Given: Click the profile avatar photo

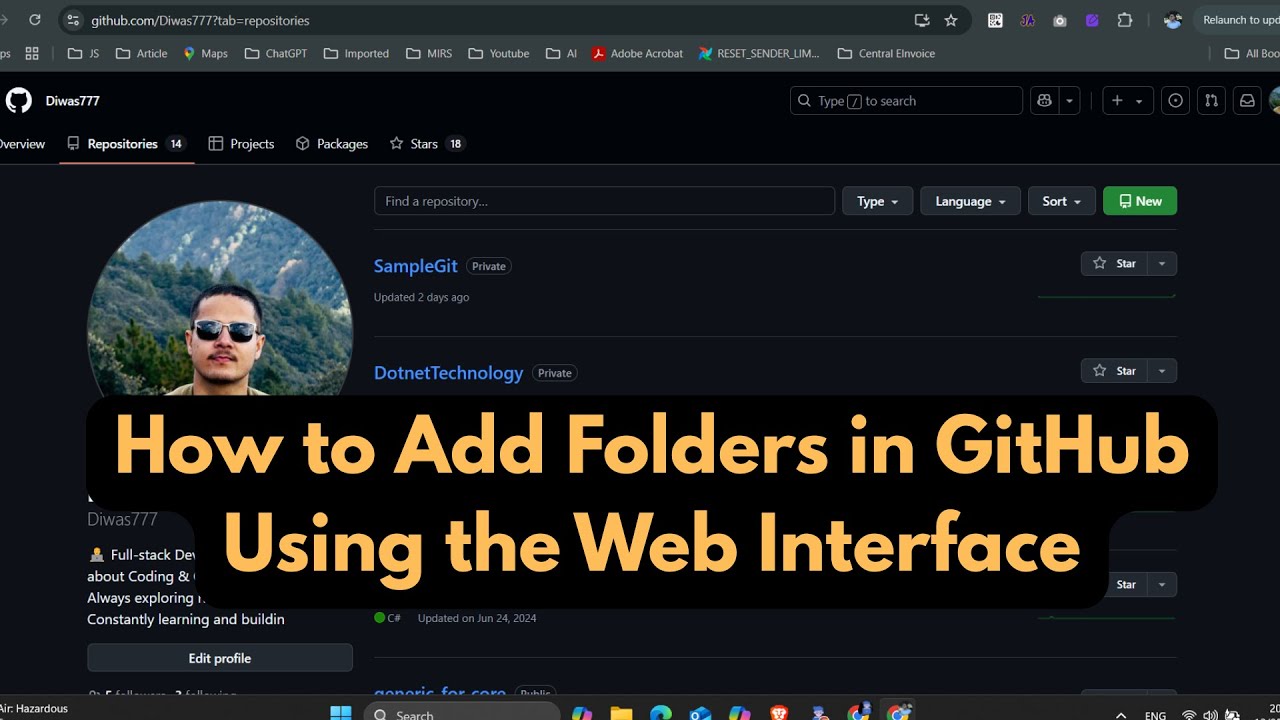Looking at the screenshot, I should [220, 300].
